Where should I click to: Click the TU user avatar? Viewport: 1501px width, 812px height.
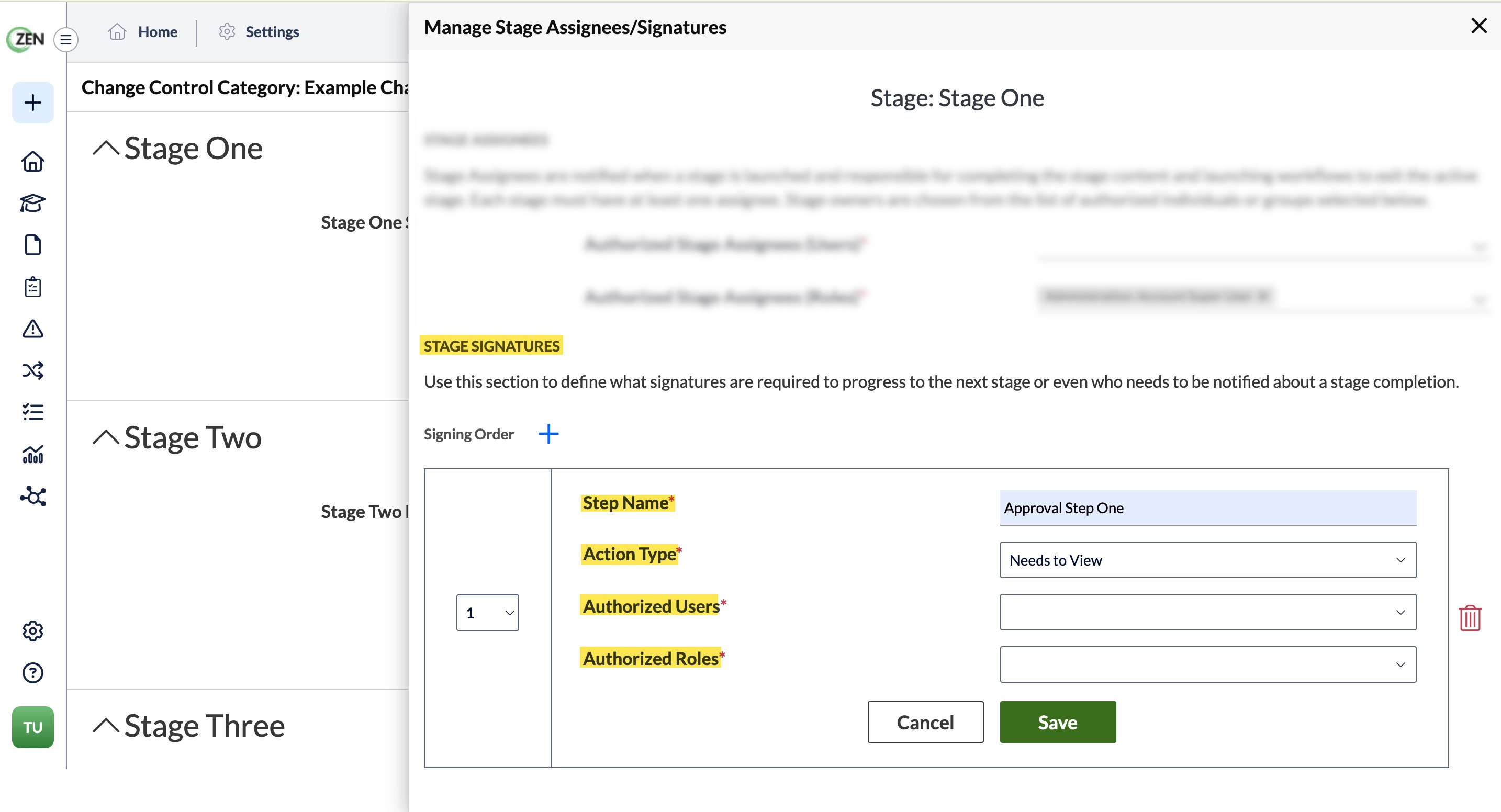[32, 727]
